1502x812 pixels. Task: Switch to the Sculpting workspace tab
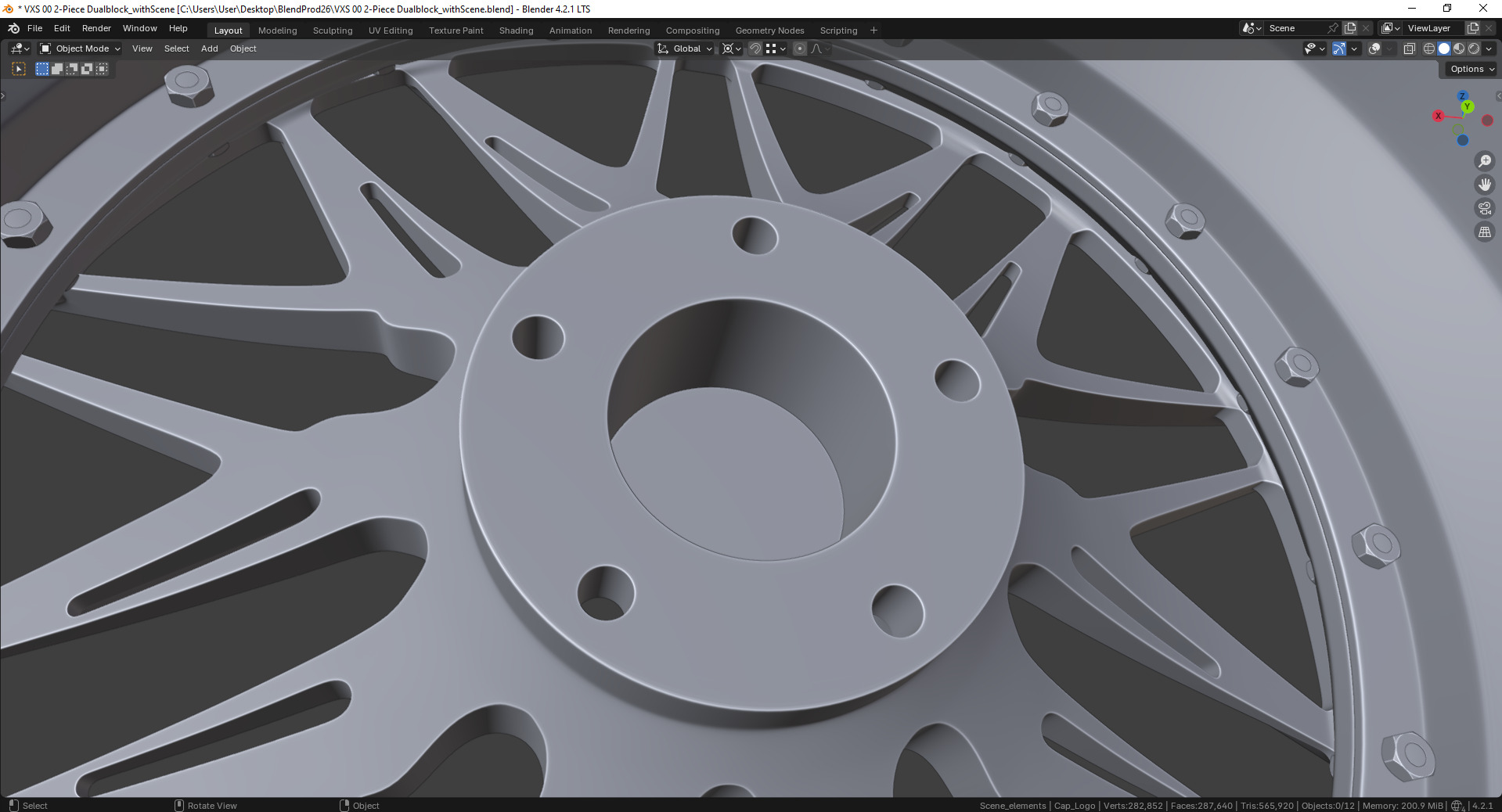[333, 31]
